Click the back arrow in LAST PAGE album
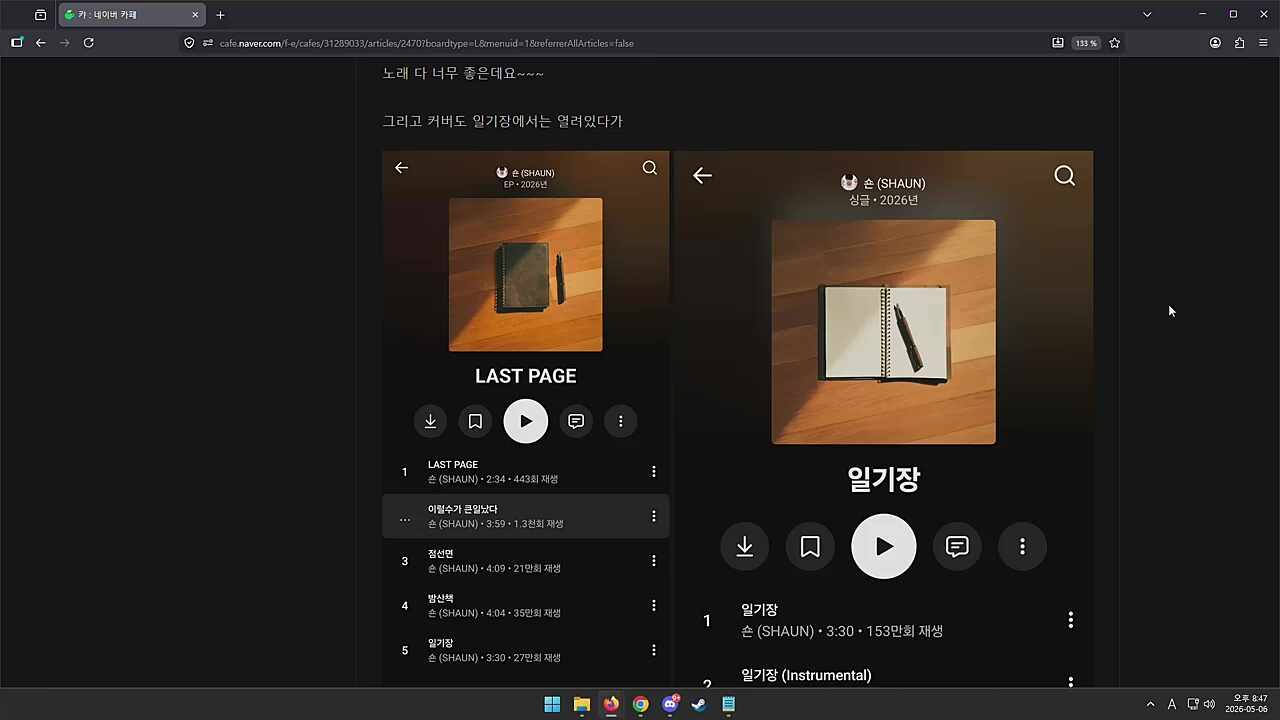The image size is (1280, 720). tap(401, 168)
